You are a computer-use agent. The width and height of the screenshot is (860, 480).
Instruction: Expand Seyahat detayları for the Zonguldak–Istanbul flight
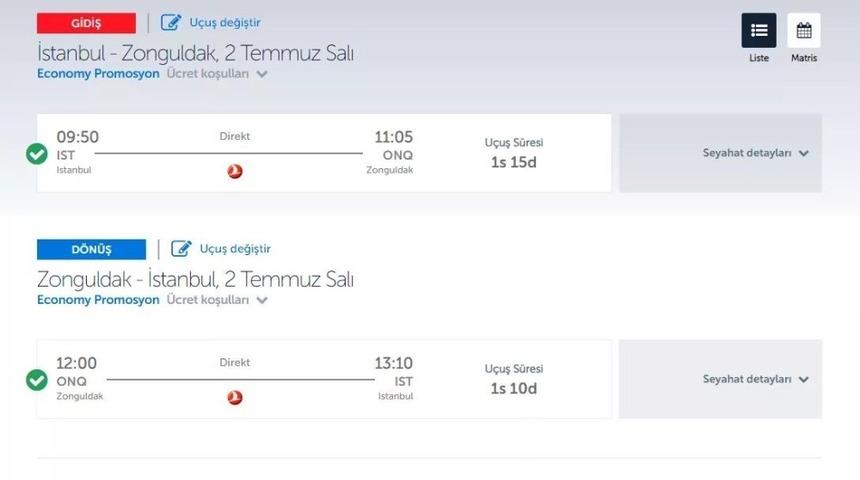(x=755, y=379)
